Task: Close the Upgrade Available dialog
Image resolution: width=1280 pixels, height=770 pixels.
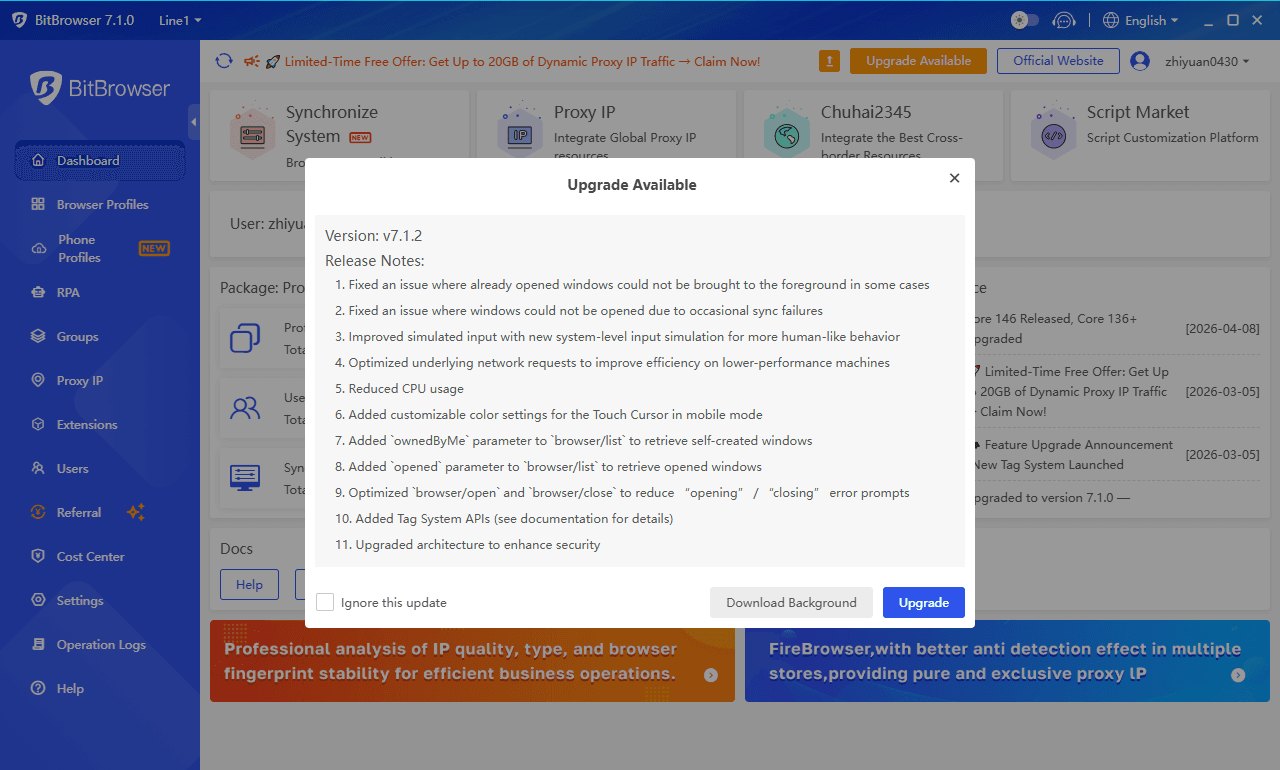Action: [x=954, y=178]
